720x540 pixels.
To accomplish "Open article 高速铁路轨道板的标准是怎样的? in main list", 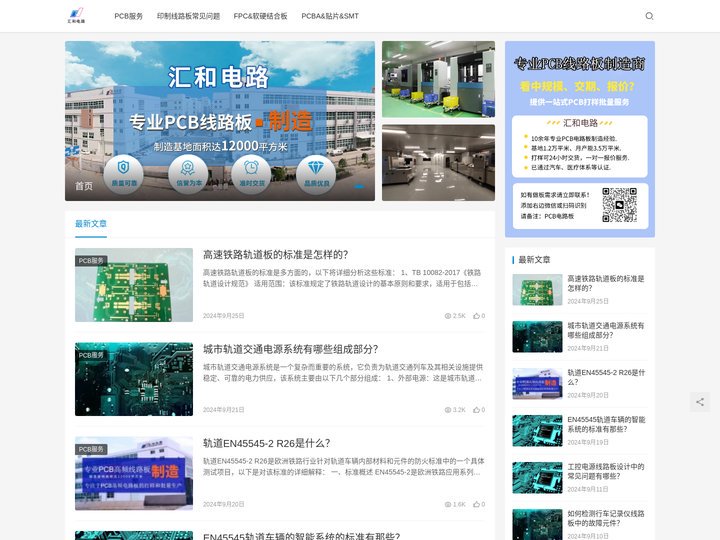I will [276, 254].
